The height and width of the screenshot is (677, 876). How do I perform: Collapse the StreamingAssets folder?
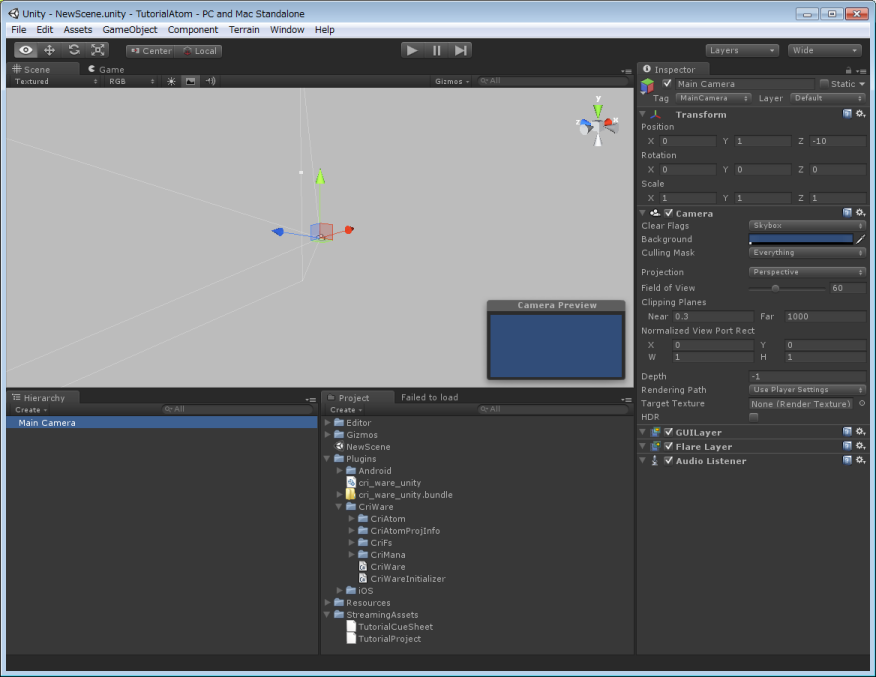(x=327, y=614)
